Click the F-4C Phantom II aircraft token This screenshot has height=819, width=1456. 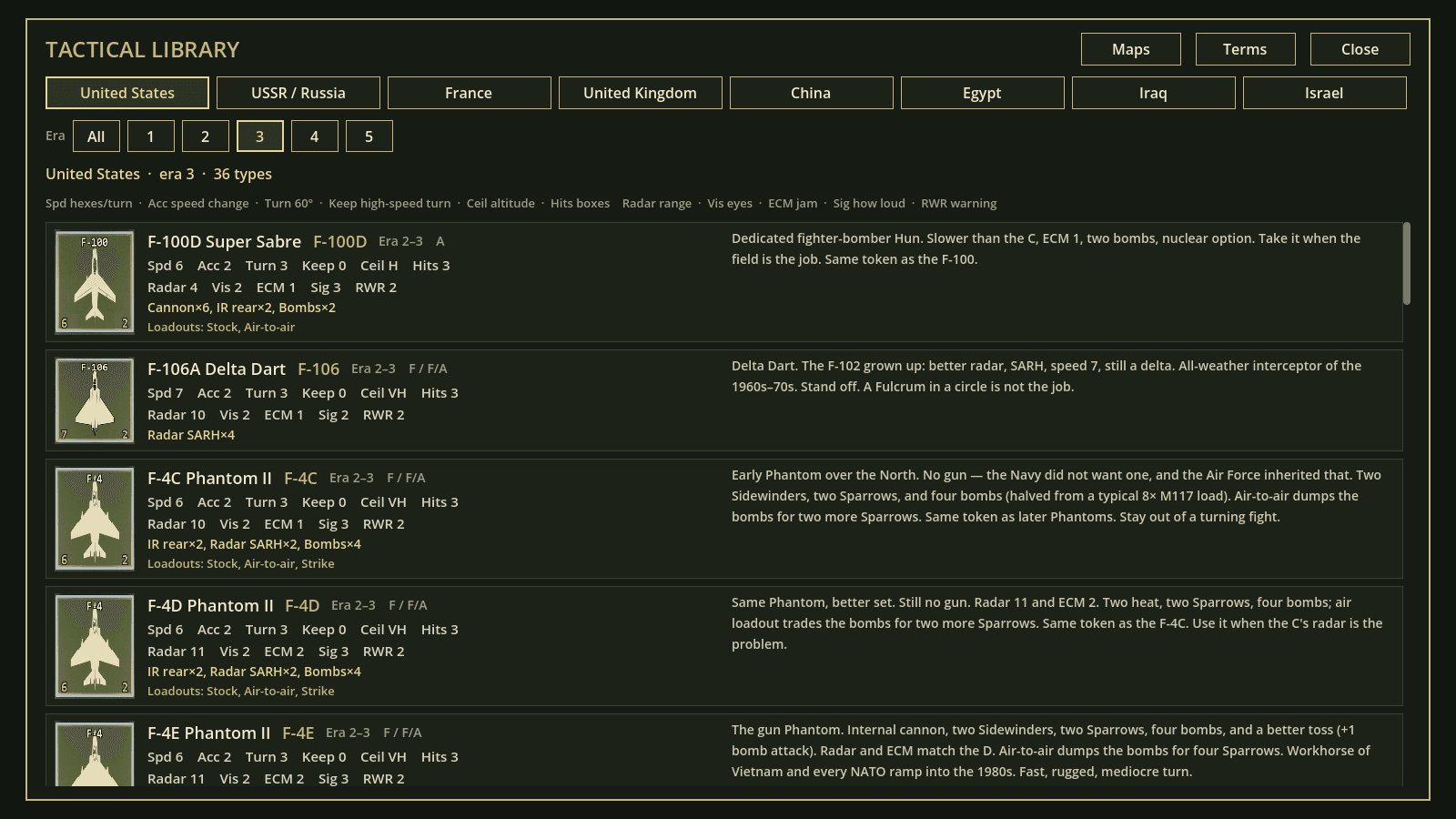tap(95, 519)
